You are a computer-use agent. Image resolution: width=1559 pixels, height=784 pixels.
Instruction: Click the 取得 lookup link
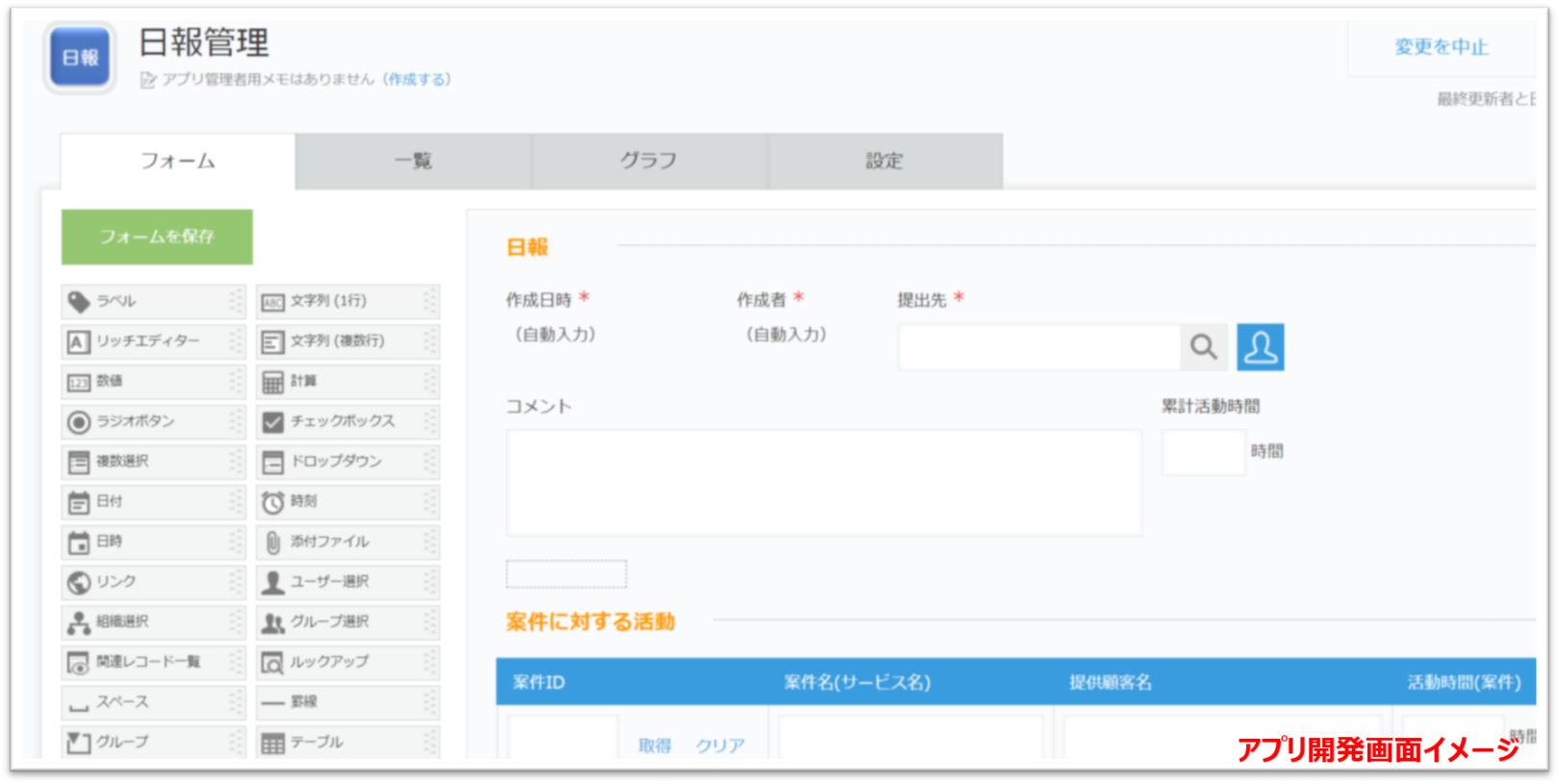(x=654, y=746)
